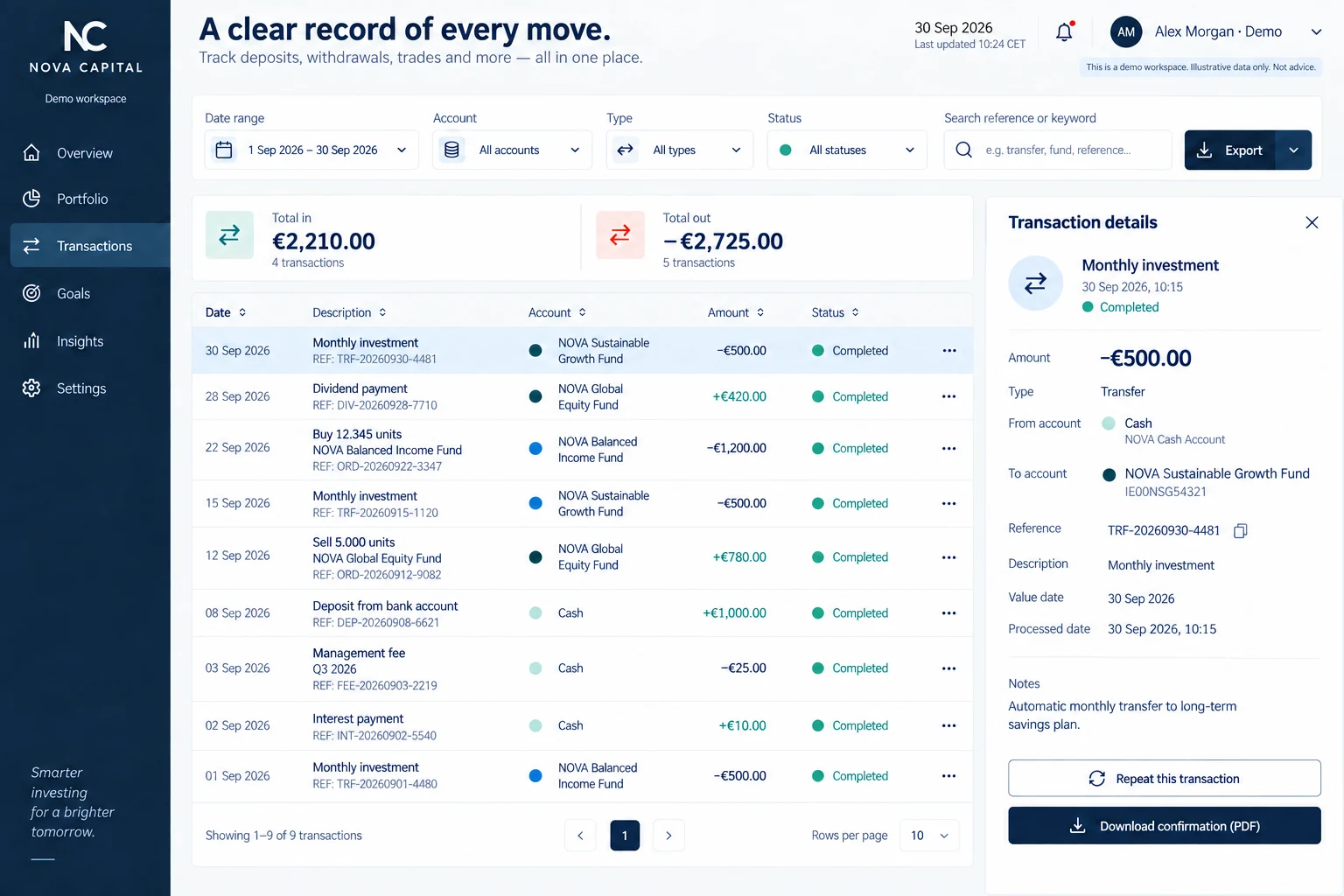Open the notifications bell
The image size is (1344, 896).
click(1064, 32)
